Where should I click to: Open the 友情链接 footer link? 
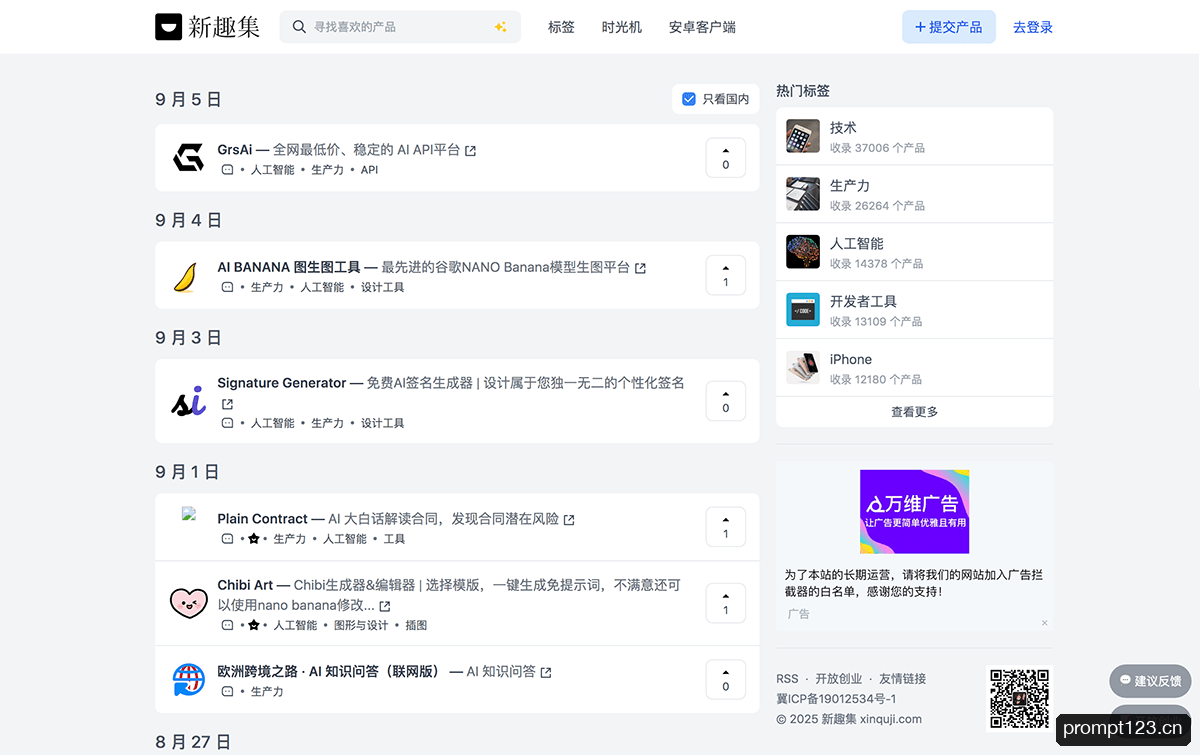(902, 679)
